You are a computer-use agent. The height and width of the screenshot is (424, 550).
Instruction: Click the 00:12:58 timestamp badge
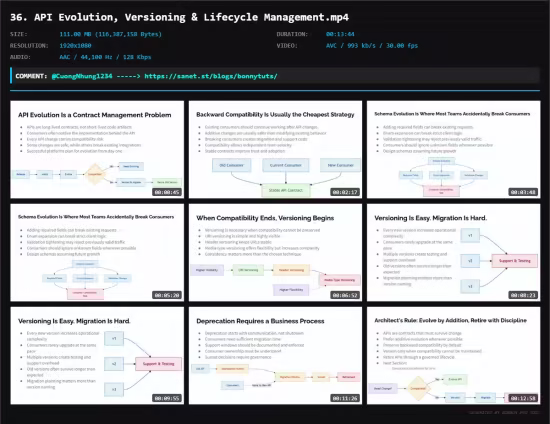click(523, 398)
